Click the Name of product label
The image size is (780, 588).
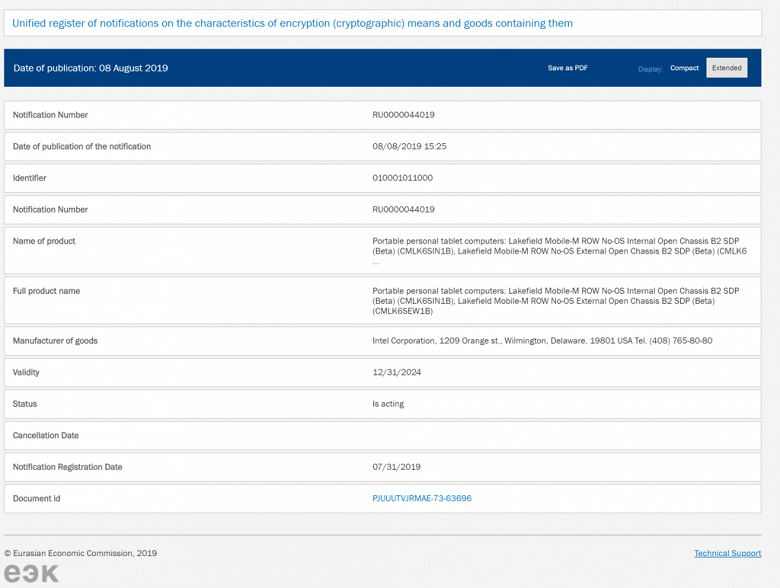click(44, 241)
